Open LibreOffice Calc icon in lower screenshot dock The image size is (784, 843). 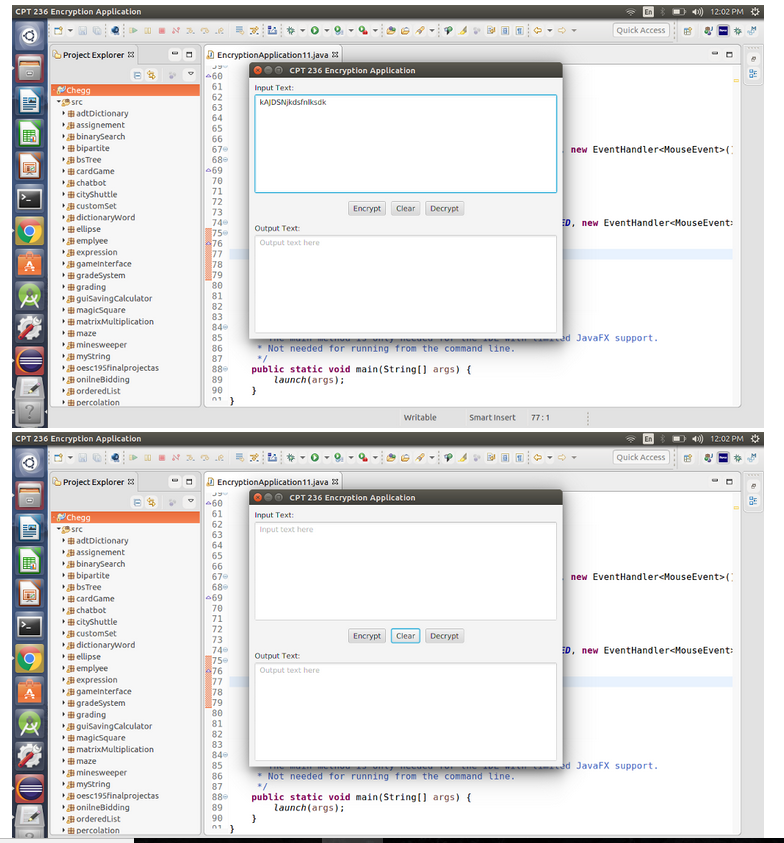[x=30, y=562]
